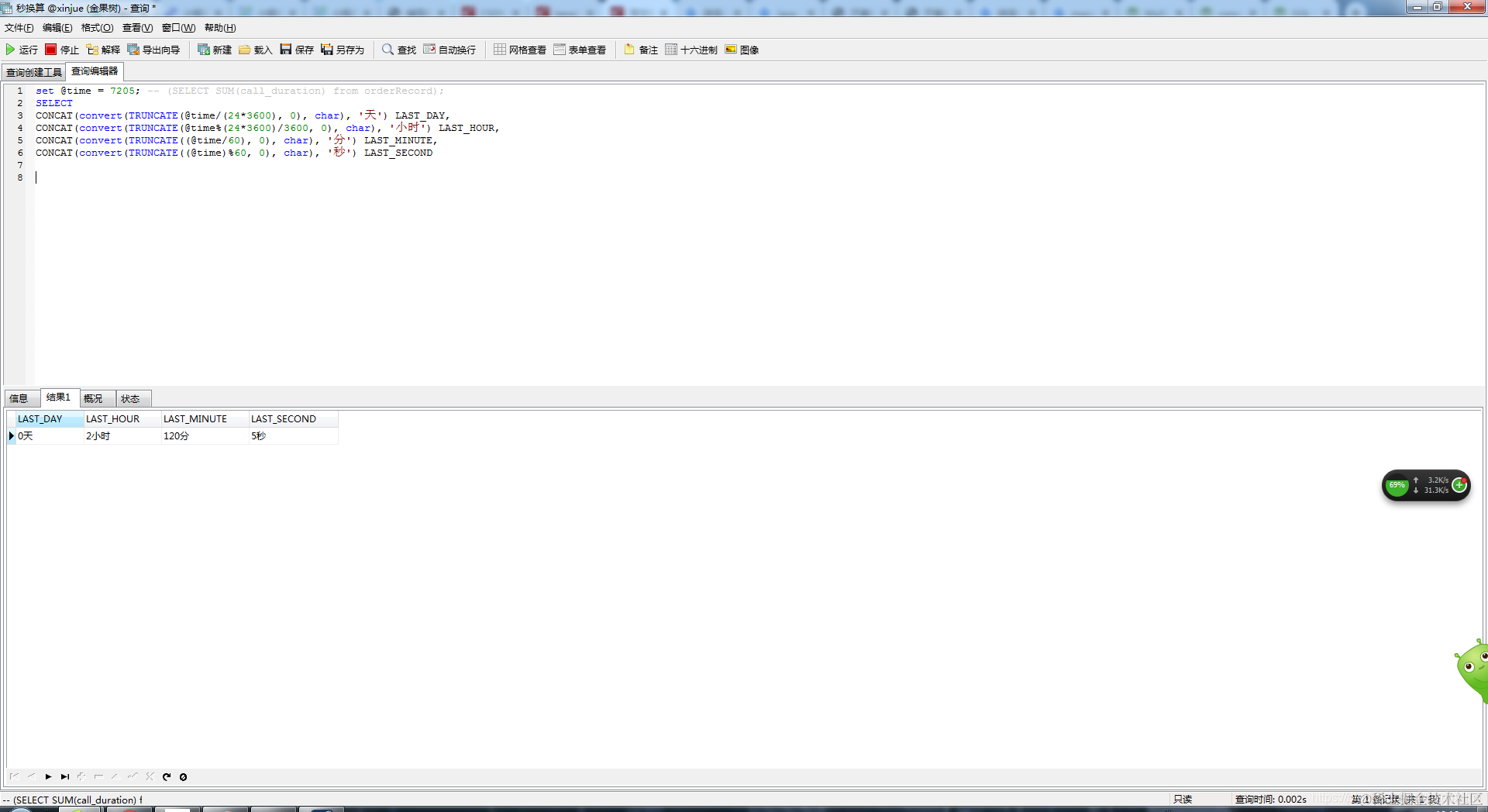Click the LAST_SECOND column header
Image resolution: width=1488 pixels, height=812 pixels.
293,419
